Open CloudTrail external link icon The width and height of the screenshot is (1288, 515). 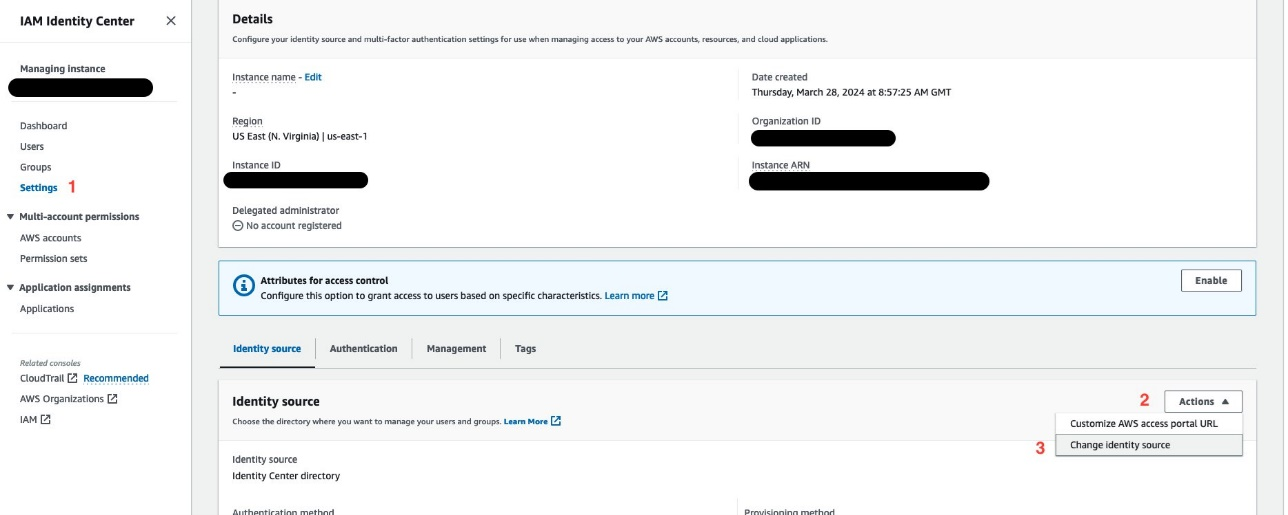coord(73,379)
